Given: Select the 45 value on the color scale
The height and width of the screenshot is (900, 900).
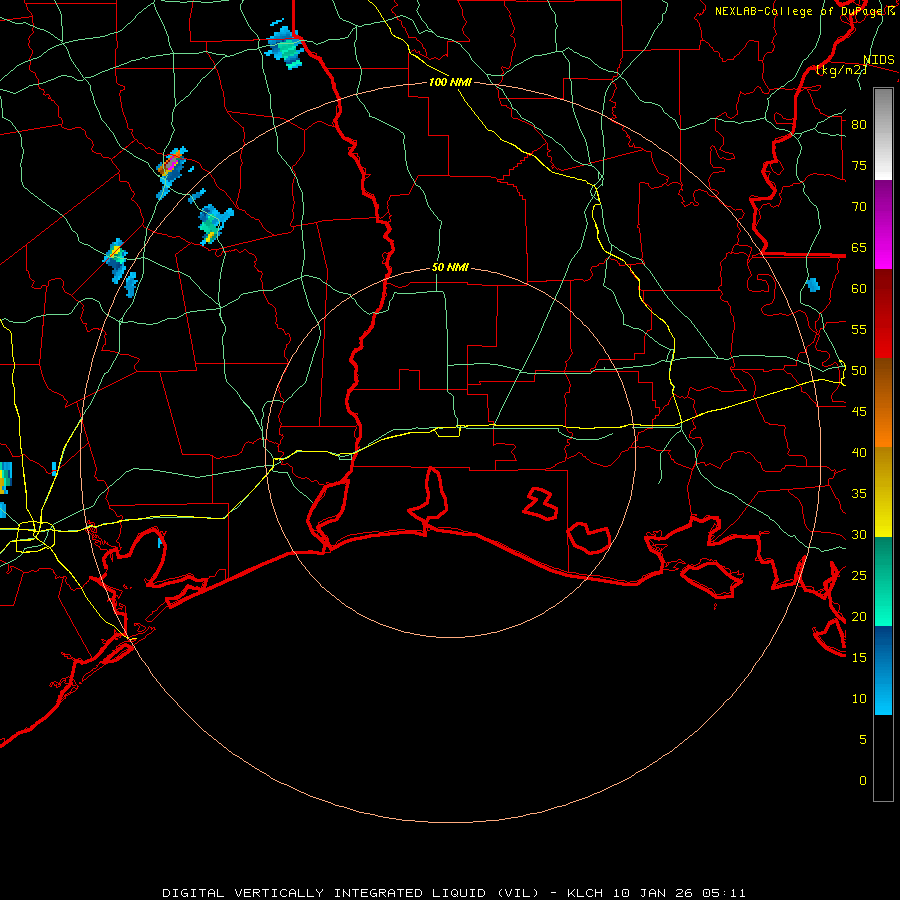Looking at the screenshot, I should pyautogui.click(x=859, y=412).
